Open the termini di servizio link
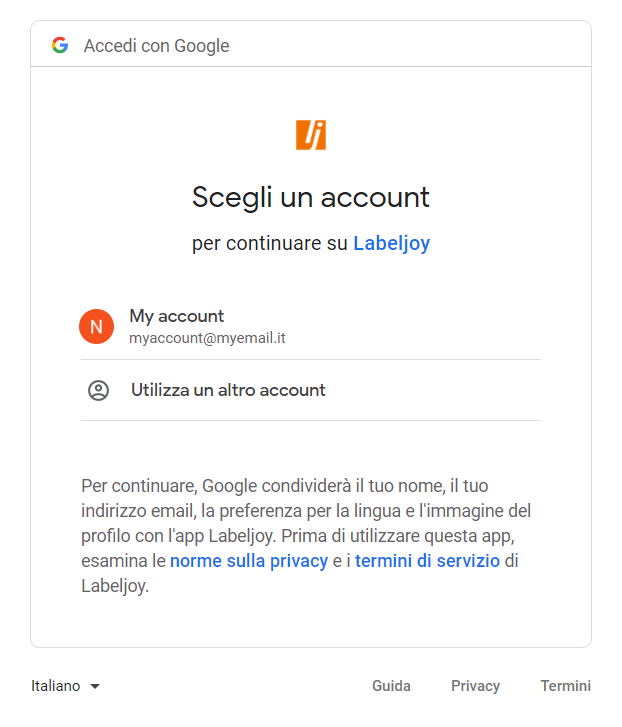Viewport: 622px width, 727px height. (x=427, y=561)
